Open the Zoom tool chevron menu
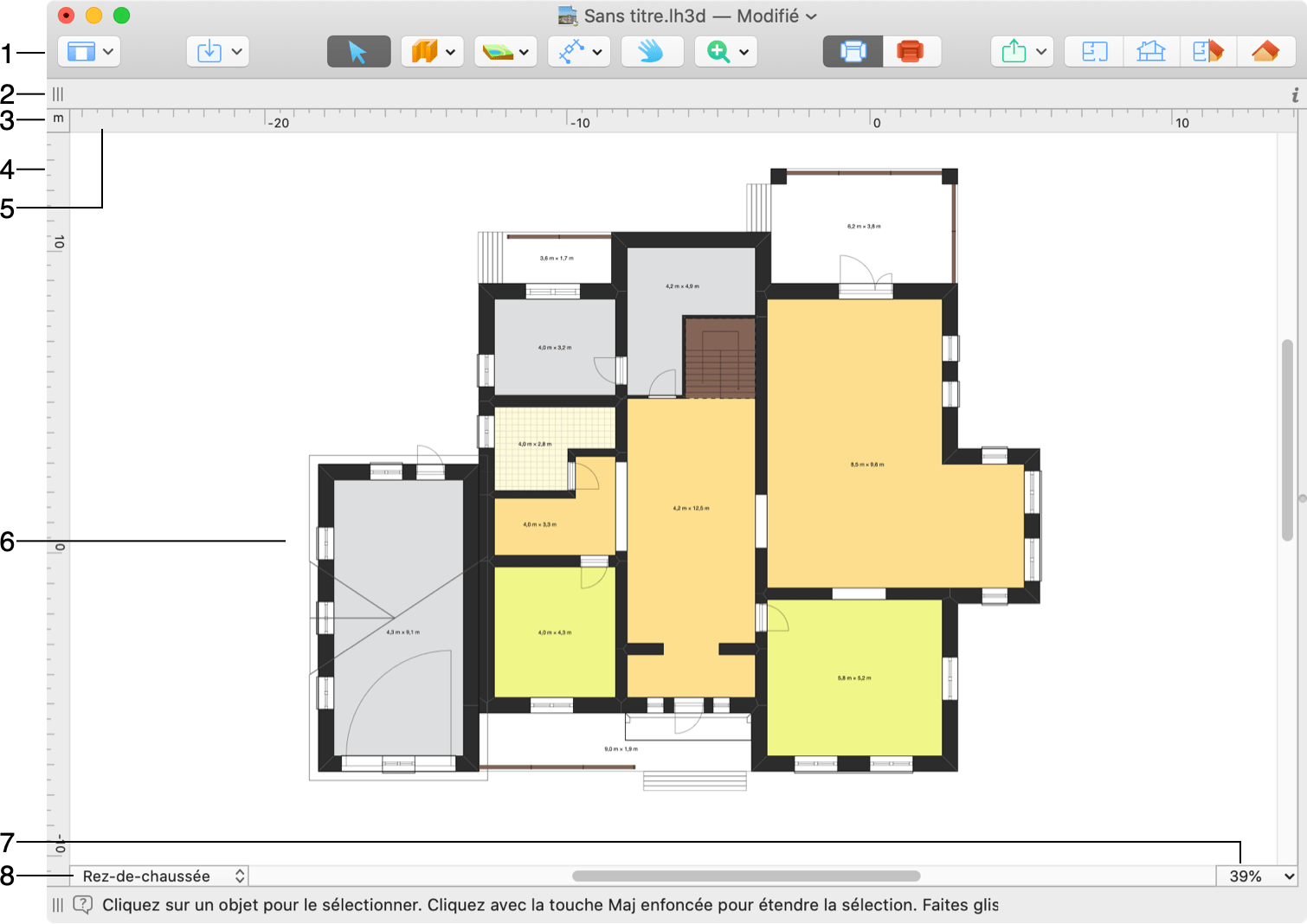Viewport: 1307px width, 924px height. click(x=744, y=52)
